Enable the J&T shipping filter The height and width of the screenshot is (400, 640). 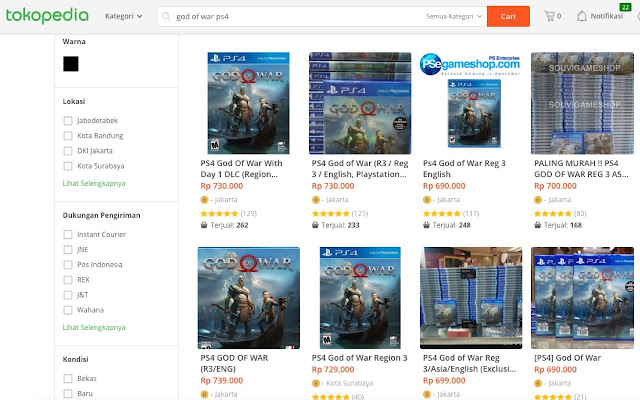(x=68, y=295)
